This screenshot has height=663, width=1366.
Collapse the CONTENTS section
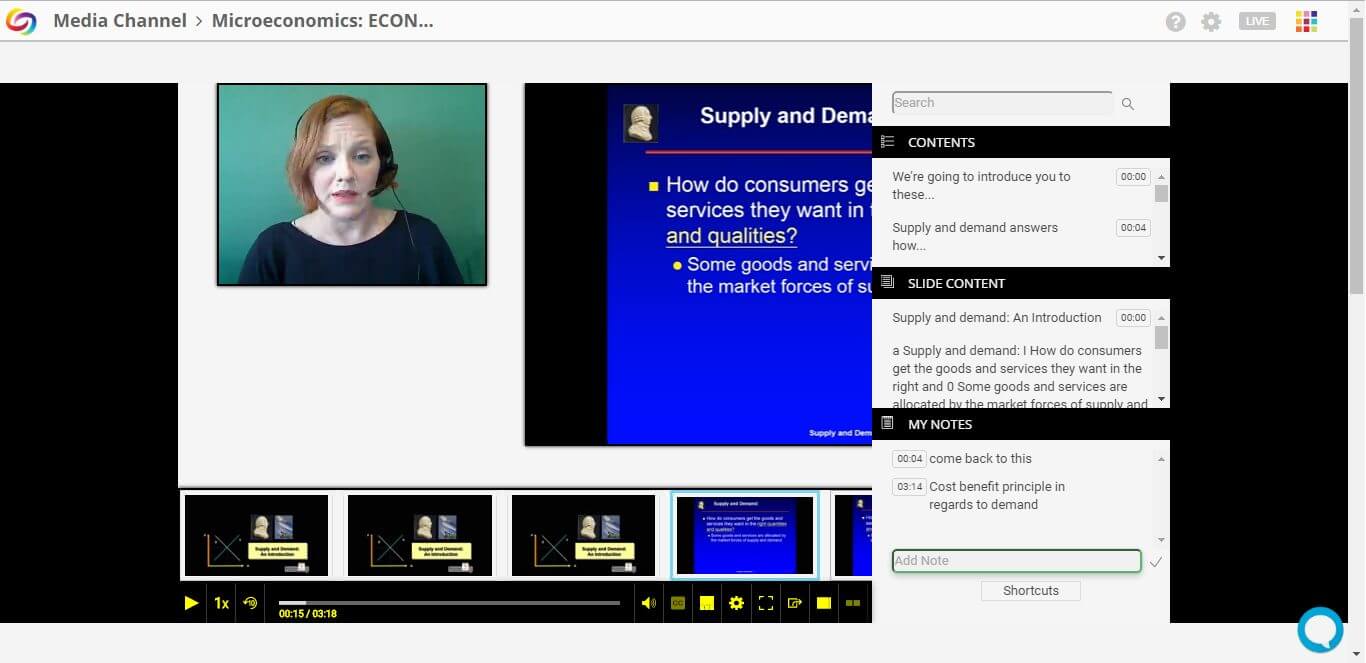pos(940,142)
